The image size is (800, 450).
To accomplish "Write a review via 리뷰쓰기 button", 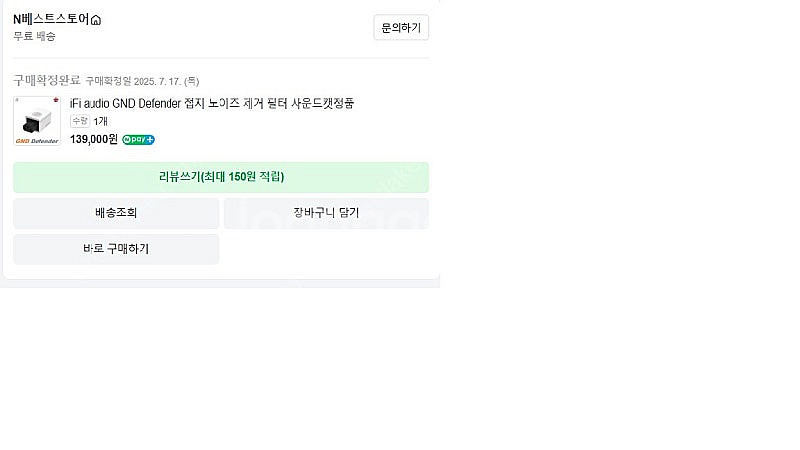I will pyautogui.click(x=221, y=177).
